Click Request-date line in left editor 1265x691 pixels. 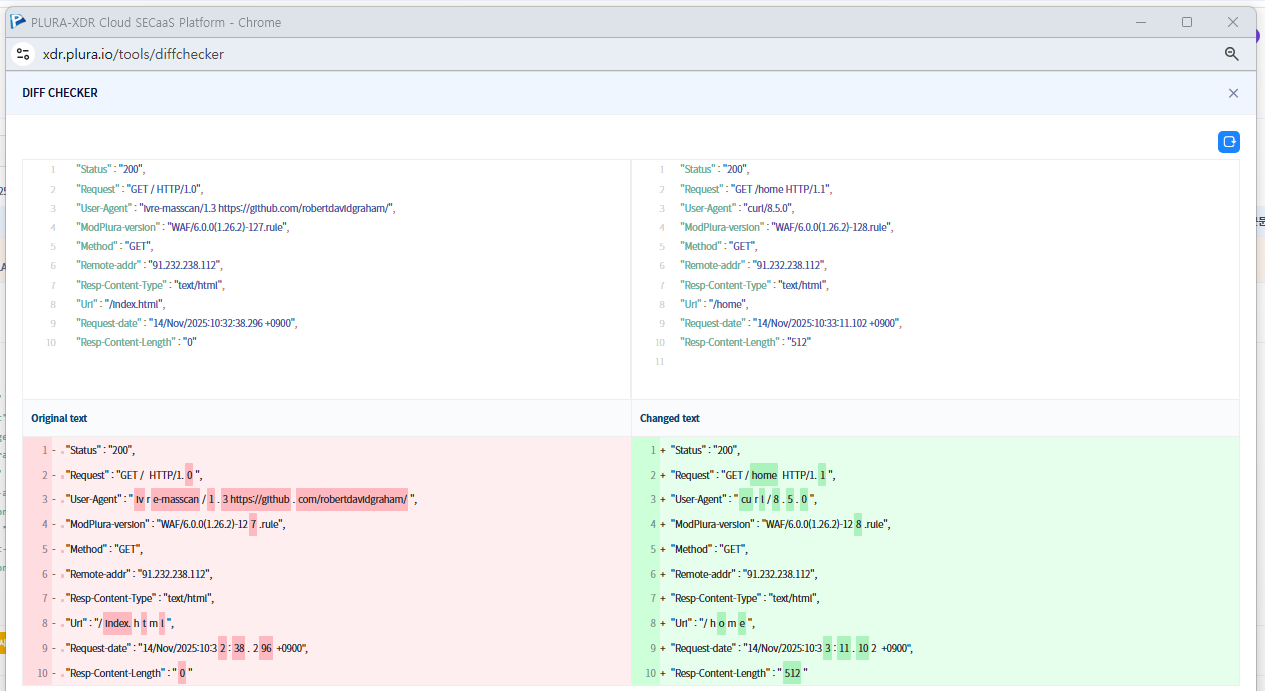pos(186,323)
